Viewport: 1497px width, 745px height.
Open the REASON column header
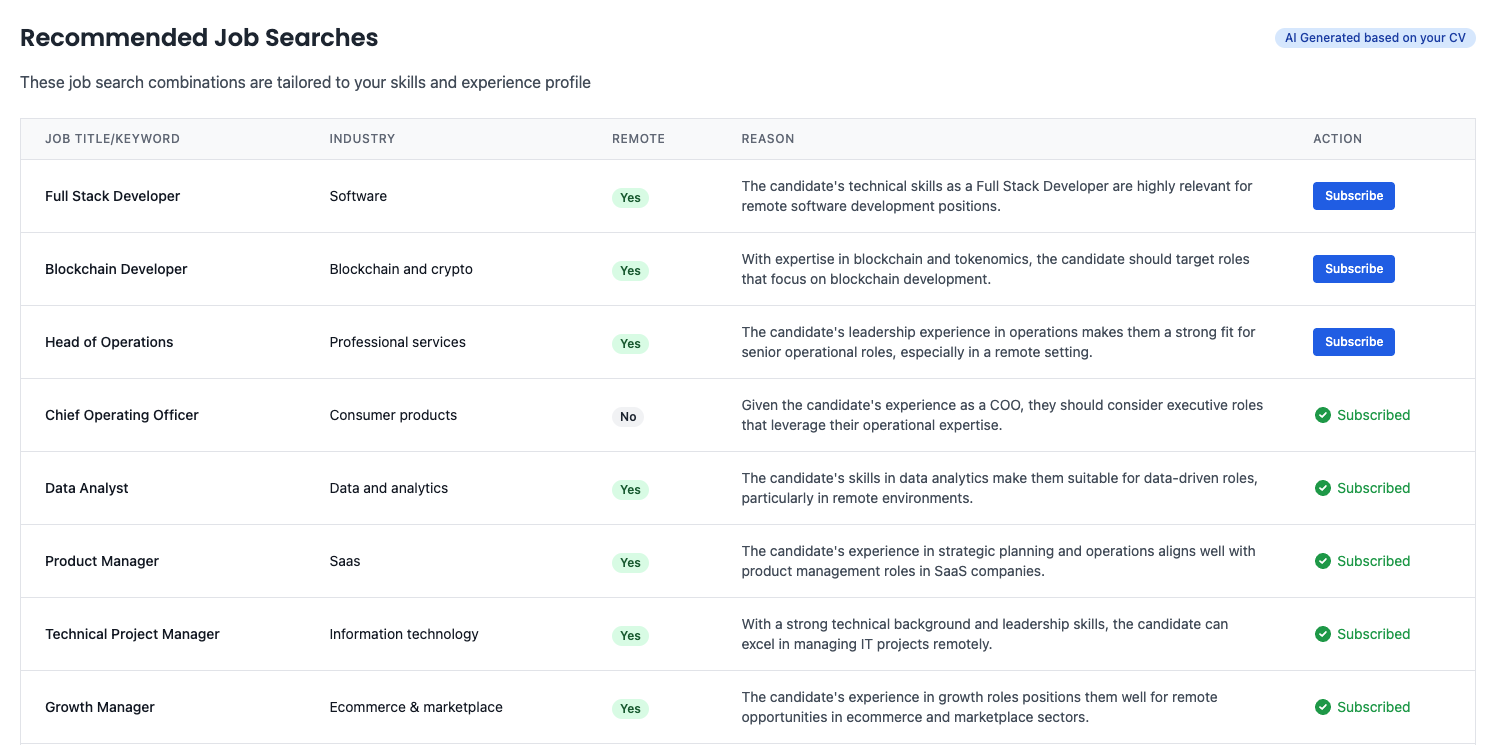click(x=768, y=138)
